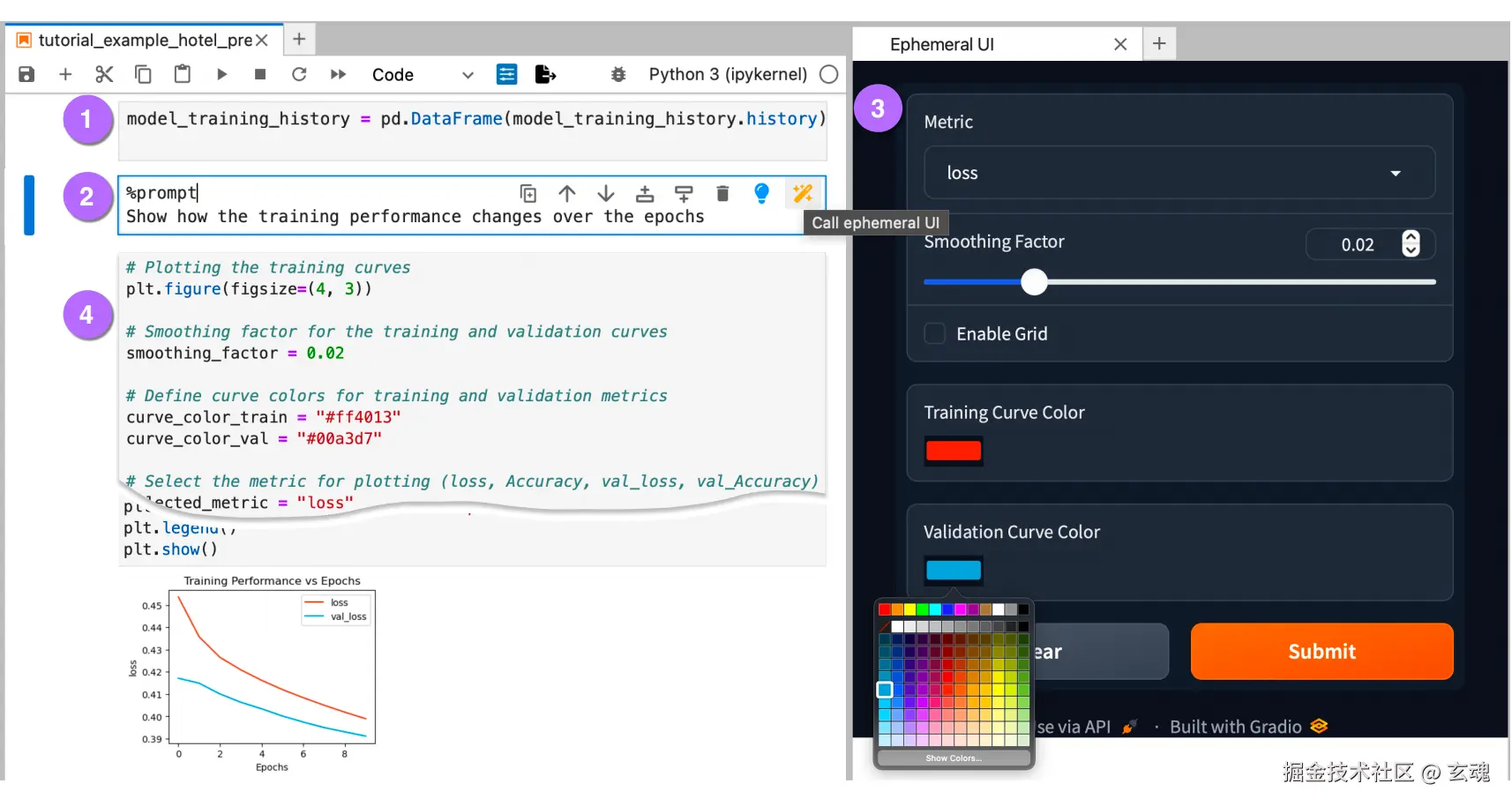
Task: Move the prompt cell down
Action: click(606, 194)
